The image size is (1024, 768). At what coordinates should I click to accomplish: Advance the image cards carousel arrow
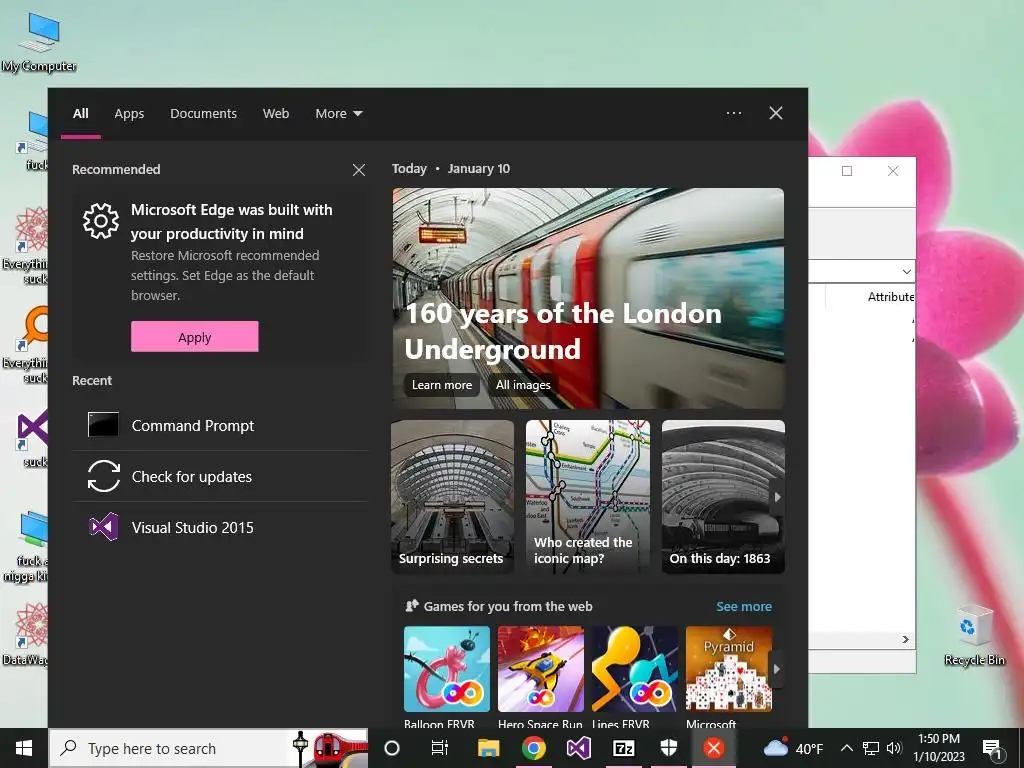click(777, 497)
